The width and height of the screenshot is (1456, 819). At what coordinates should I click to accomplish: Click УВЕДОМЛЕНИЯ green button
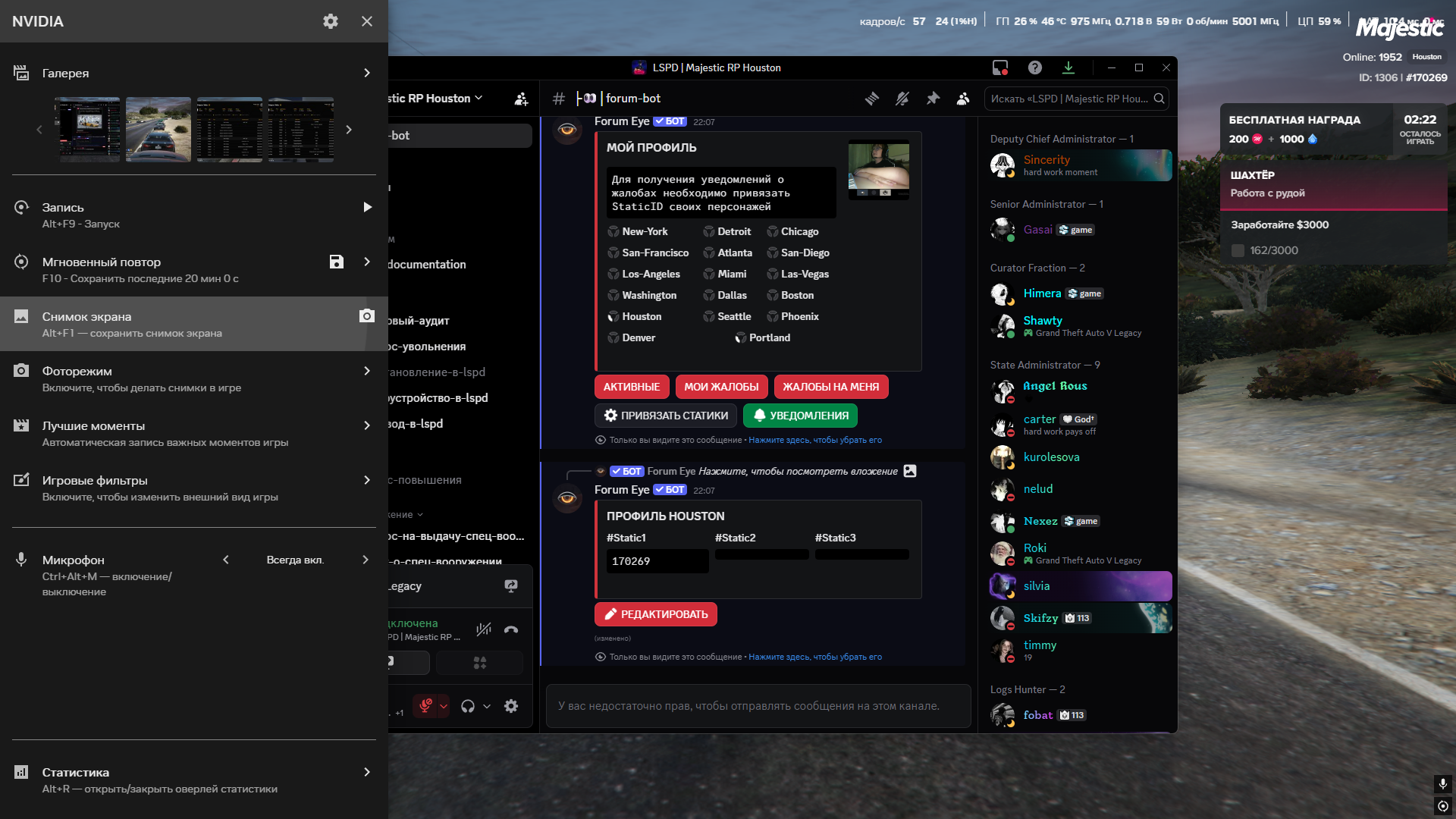coord(800,416)
